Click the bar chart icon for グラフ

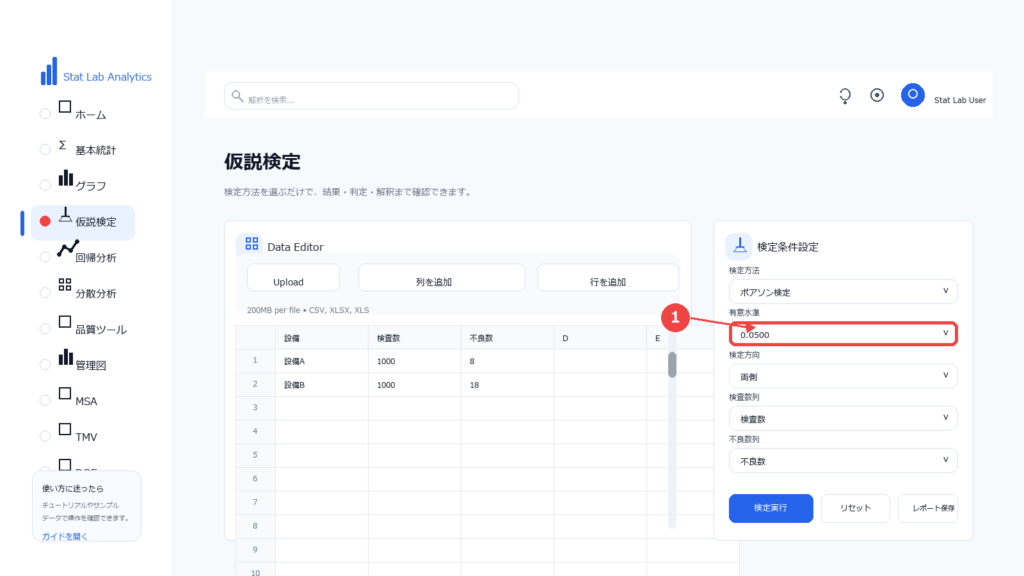(x=65, y=178)
